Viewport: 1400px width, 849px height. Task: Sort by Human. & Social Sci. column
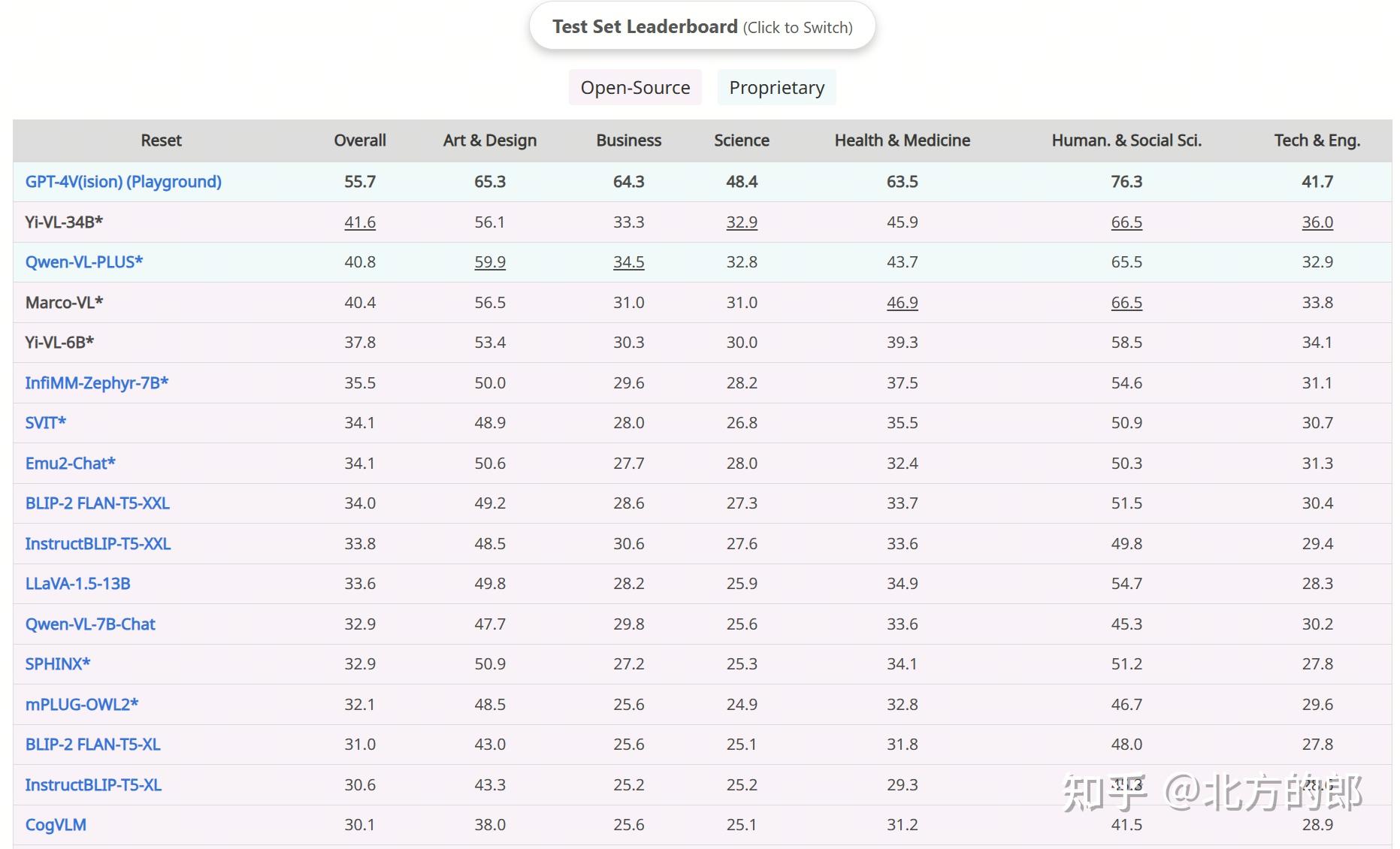click(x=1126, y=140)
